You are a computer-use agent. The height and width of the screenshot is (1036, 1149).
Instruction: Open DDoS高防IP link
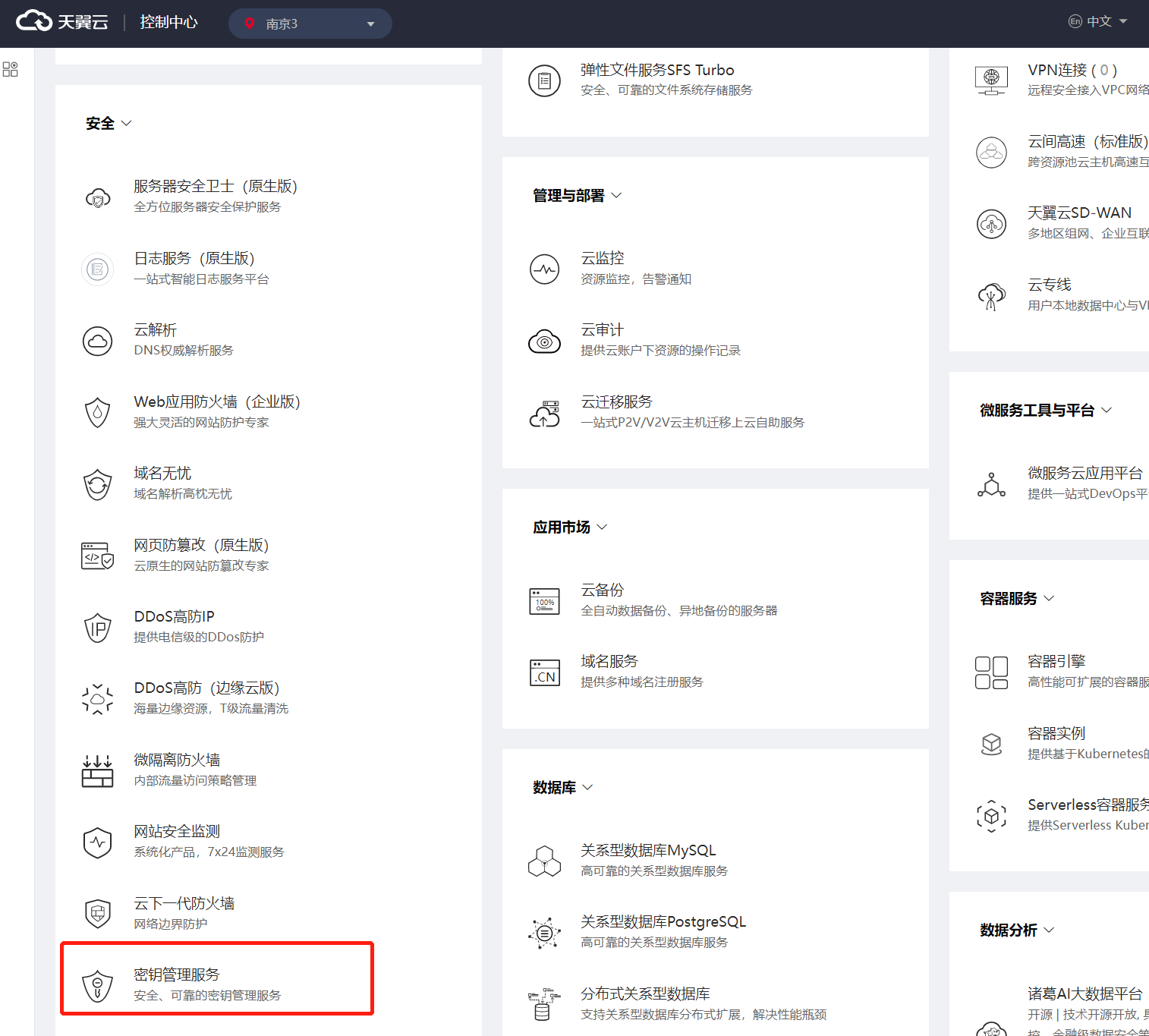[x=175, y=616]
